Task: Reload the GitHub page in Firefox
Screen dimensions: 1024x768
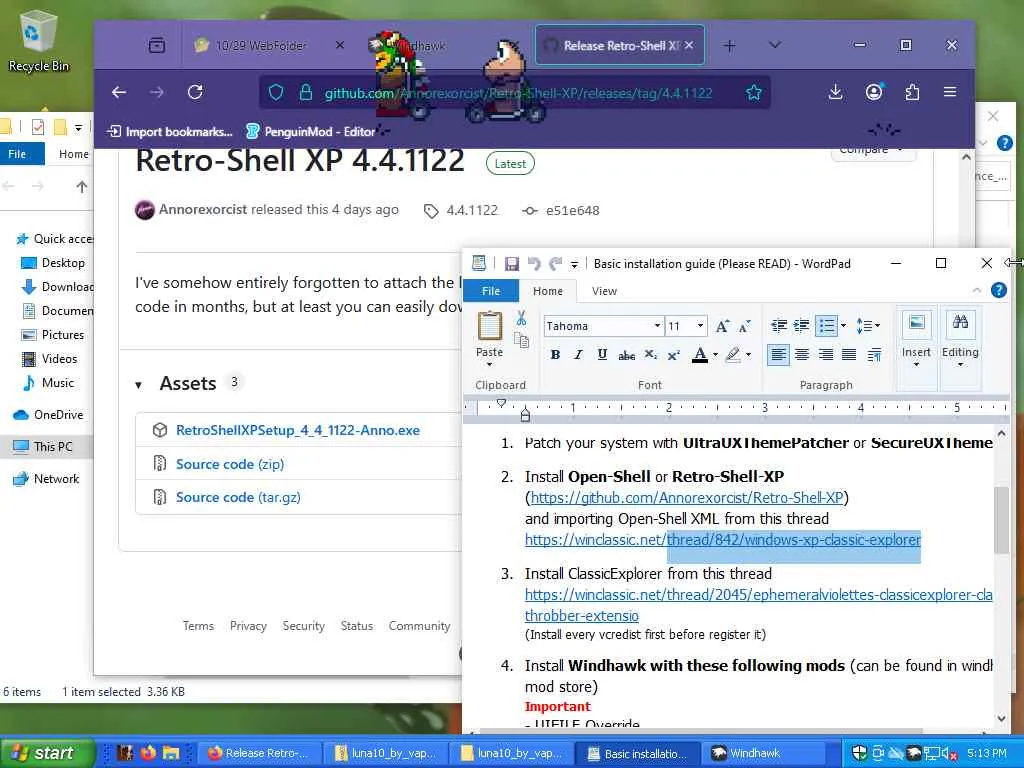Action: (195, 92)
